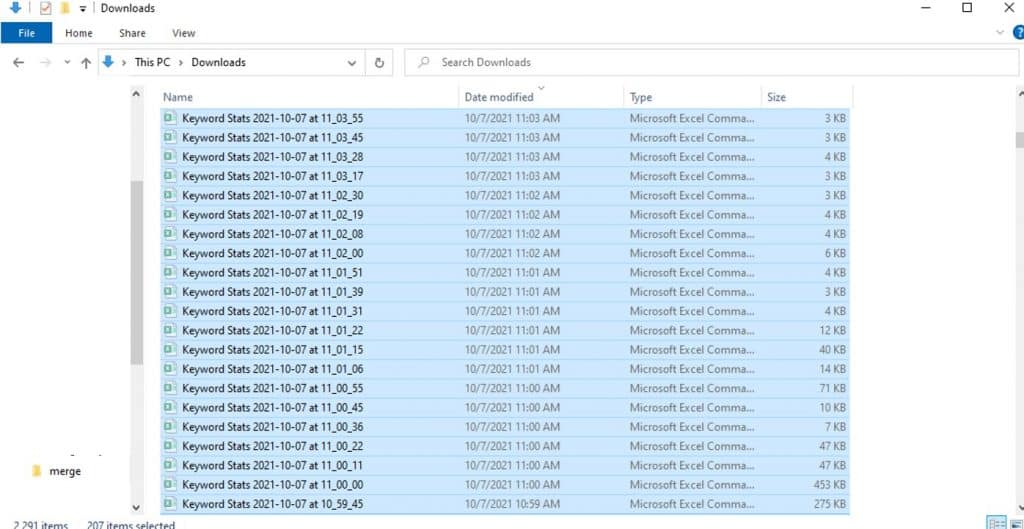The image size is (1024, 529).
Task: Expand the ribbon with the chevron
Action: pos(999,32)
